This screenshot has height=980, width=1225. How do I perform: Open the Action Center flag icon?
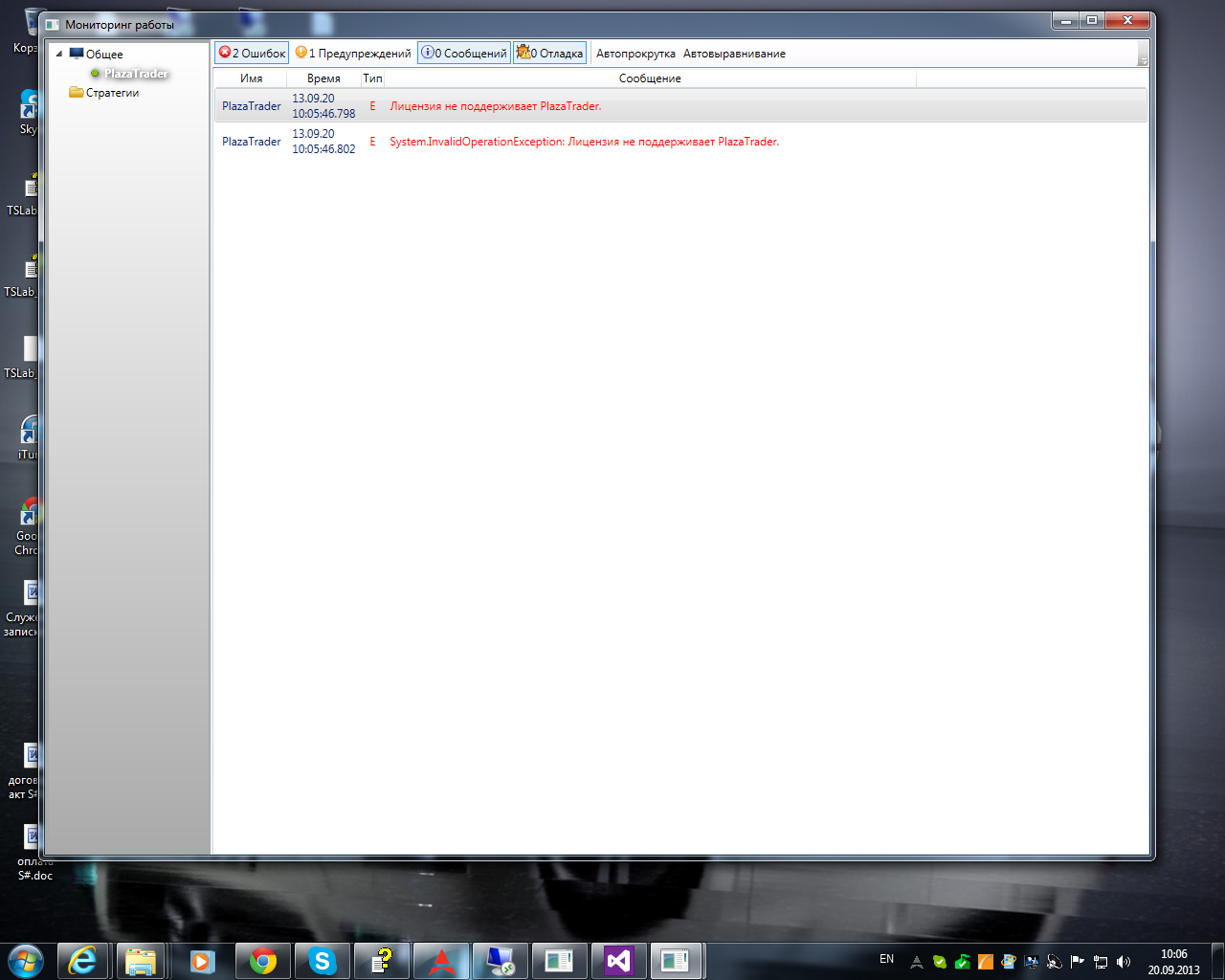pyautogui.click(x=1078, y=962)
